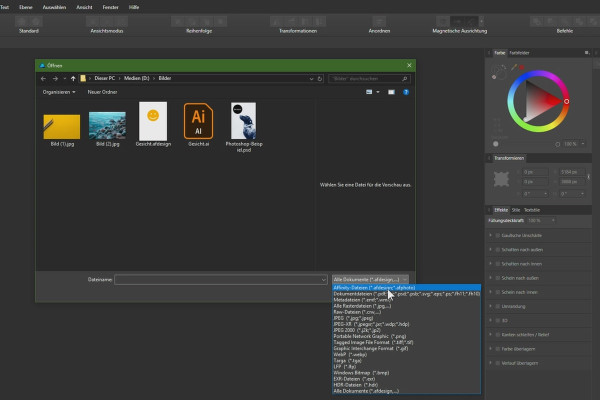Open the file type filter combo box
The image size is (600, 400).
370,279
